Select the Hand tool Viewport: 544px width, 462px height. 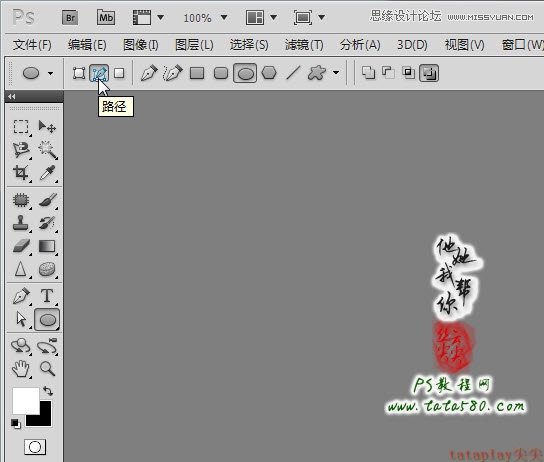[x=21, y=369]
